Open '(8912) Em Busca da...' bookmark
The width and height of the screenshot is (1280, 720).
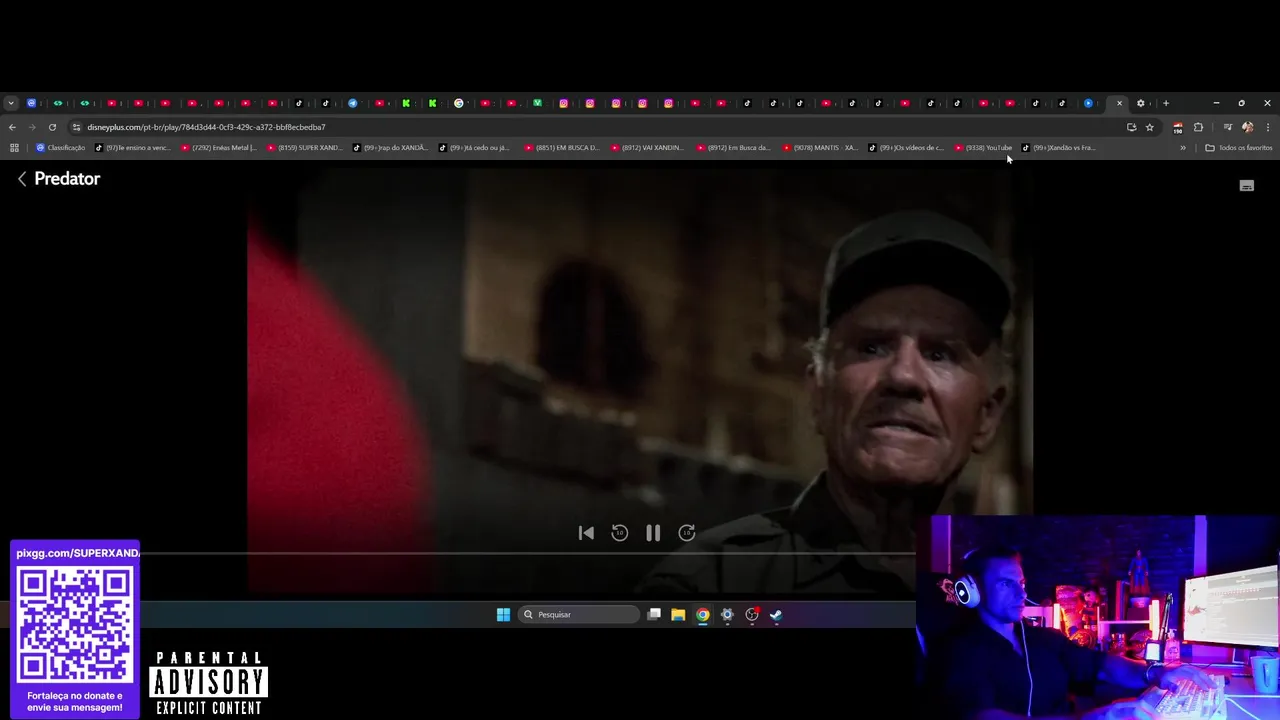coord(735,148)
